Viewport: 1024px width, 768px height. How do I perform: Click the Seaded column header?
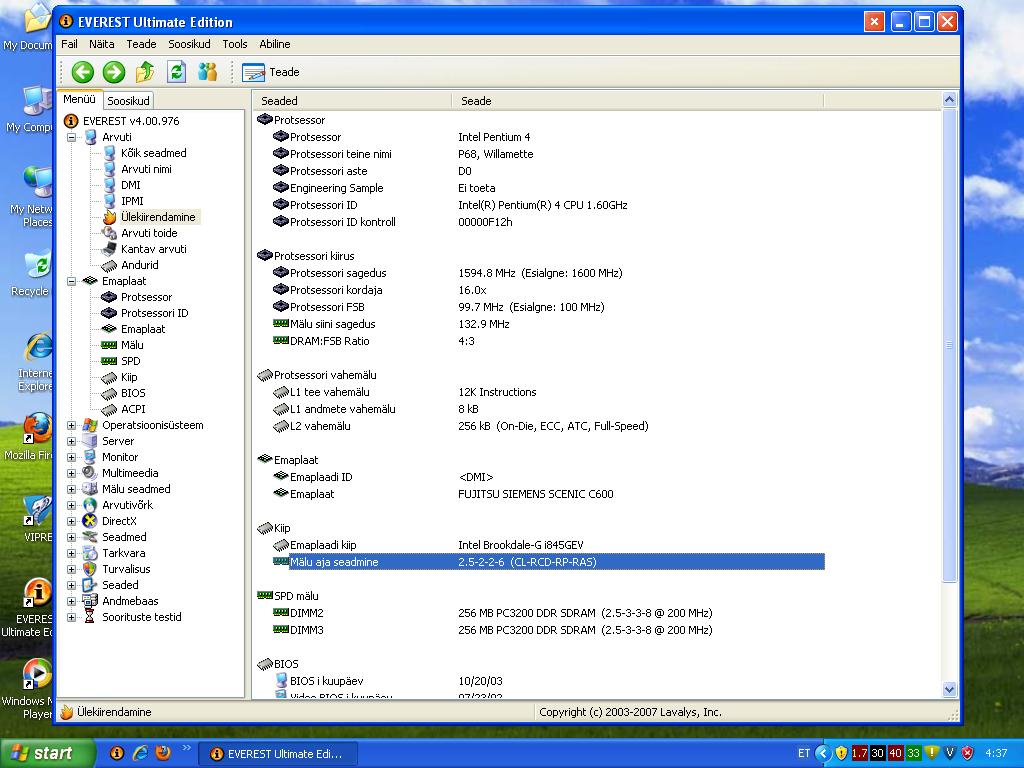point(353,101)
